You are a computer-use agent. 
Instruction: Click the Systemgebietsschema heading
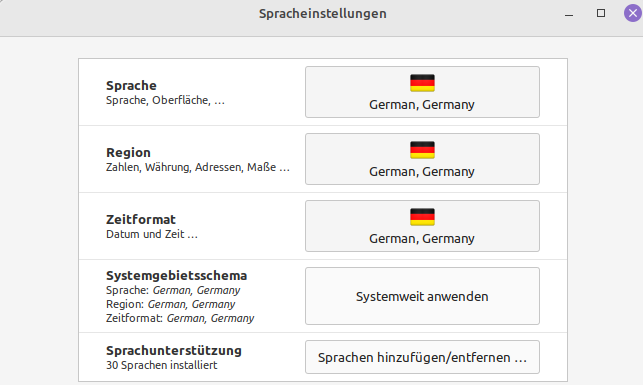pyautogui.click(x=176, y=276)
